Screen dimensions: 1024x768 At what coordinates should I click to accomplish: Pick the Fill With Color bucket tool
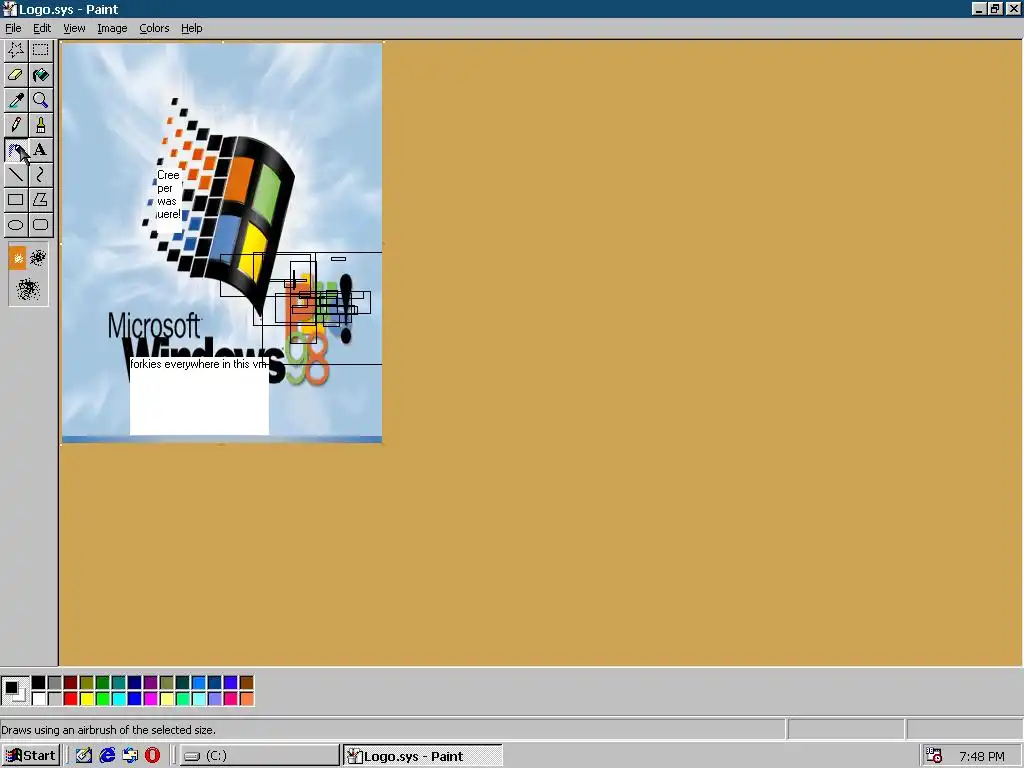point(40,75)
